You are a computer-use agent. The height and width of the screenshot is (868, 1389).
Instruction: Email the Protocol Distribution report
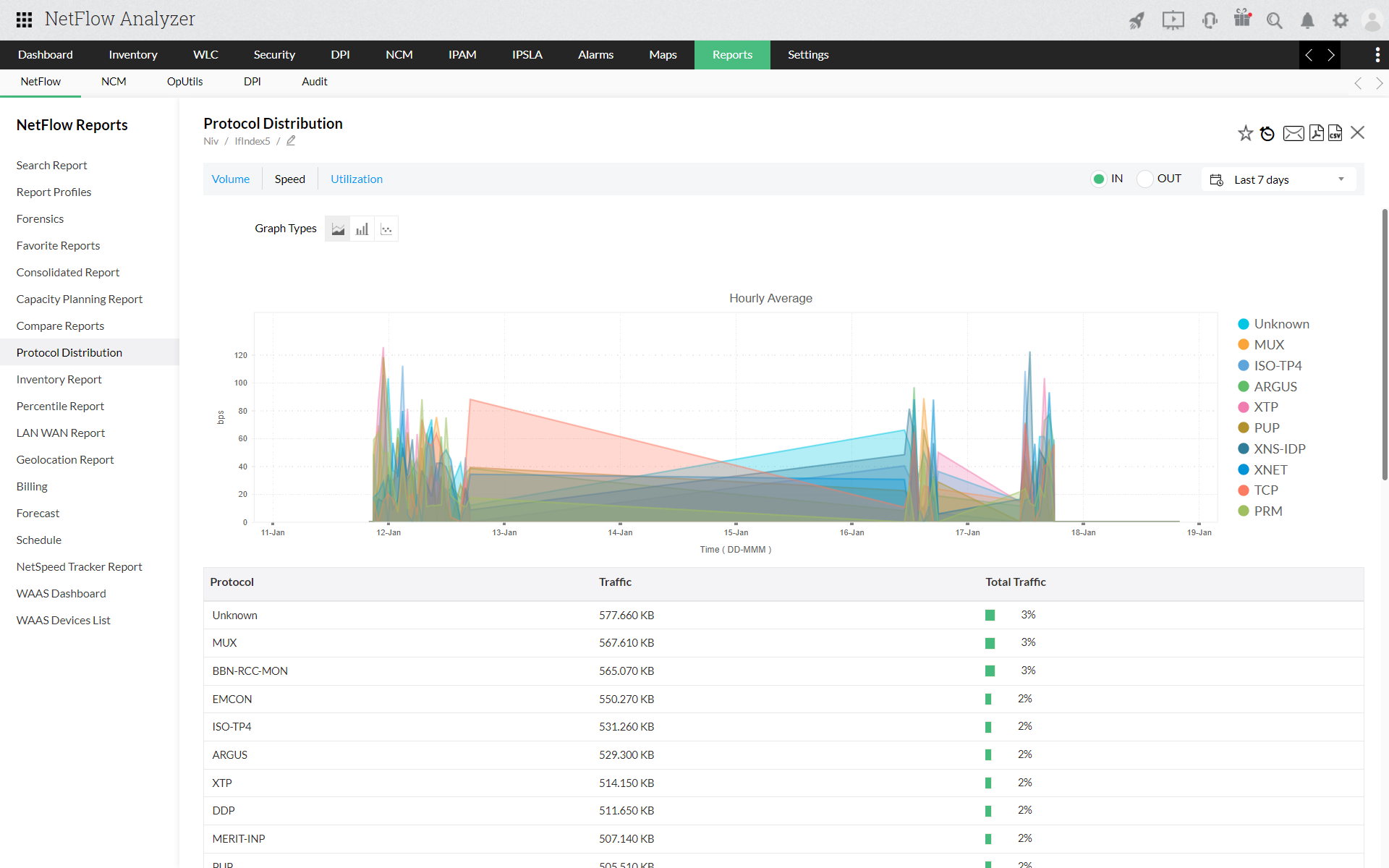coord(1294,133)
